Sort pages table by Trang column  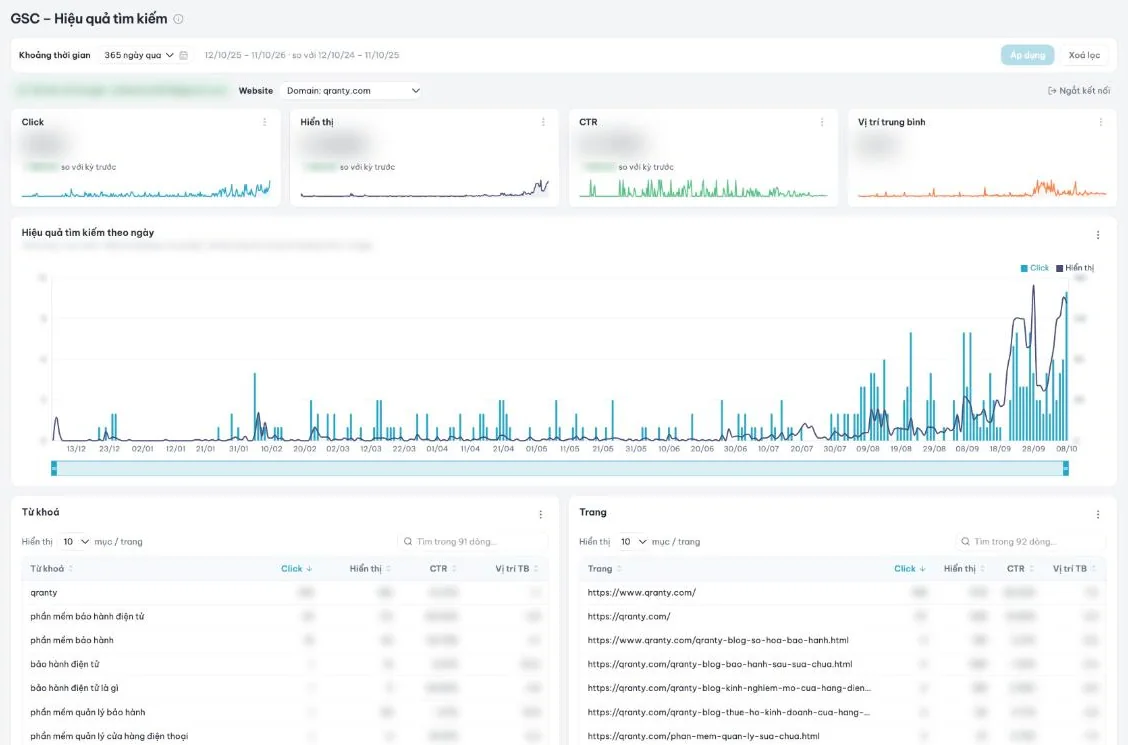click(x=604, y=569)
